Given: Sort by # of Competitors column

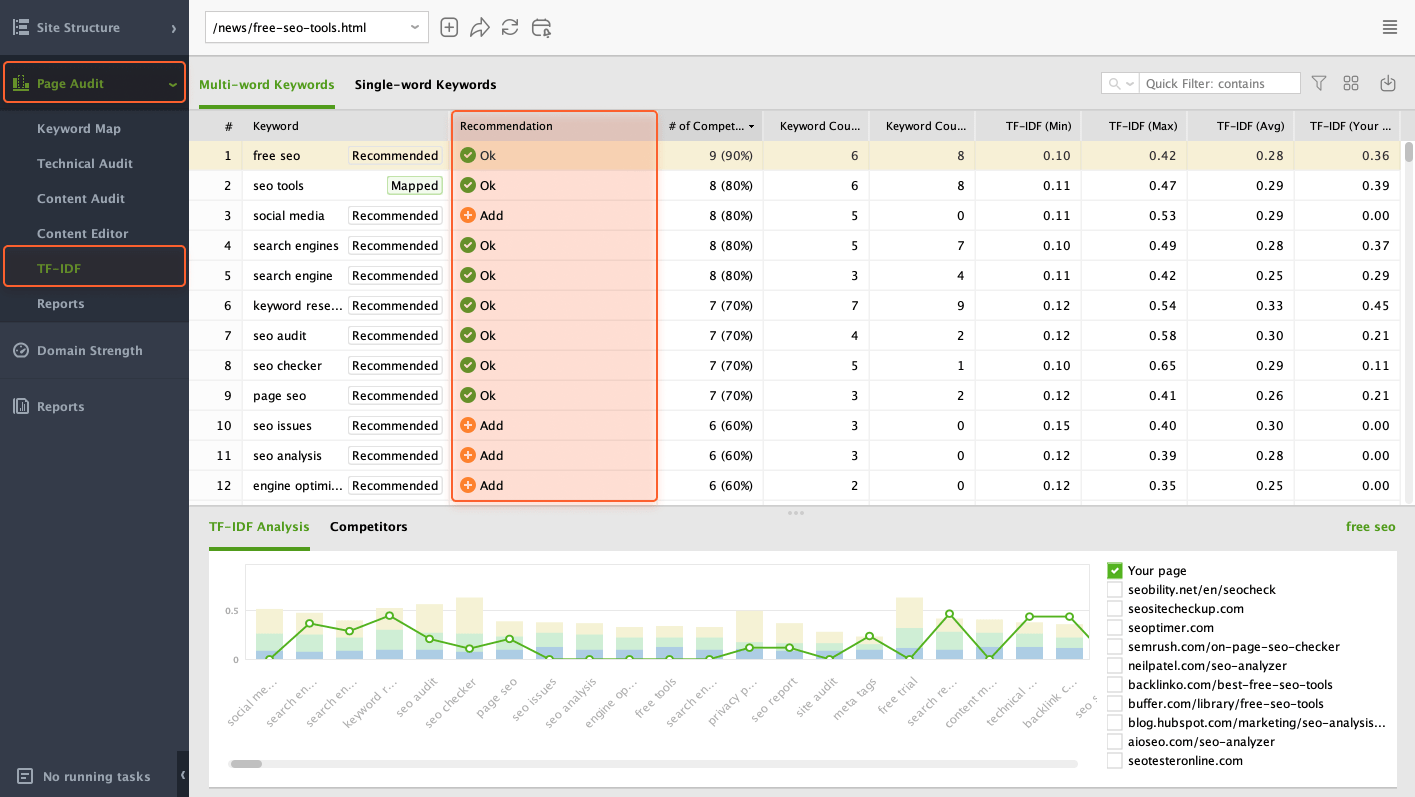Looking at the screenshot, I should tap(710, 126).
